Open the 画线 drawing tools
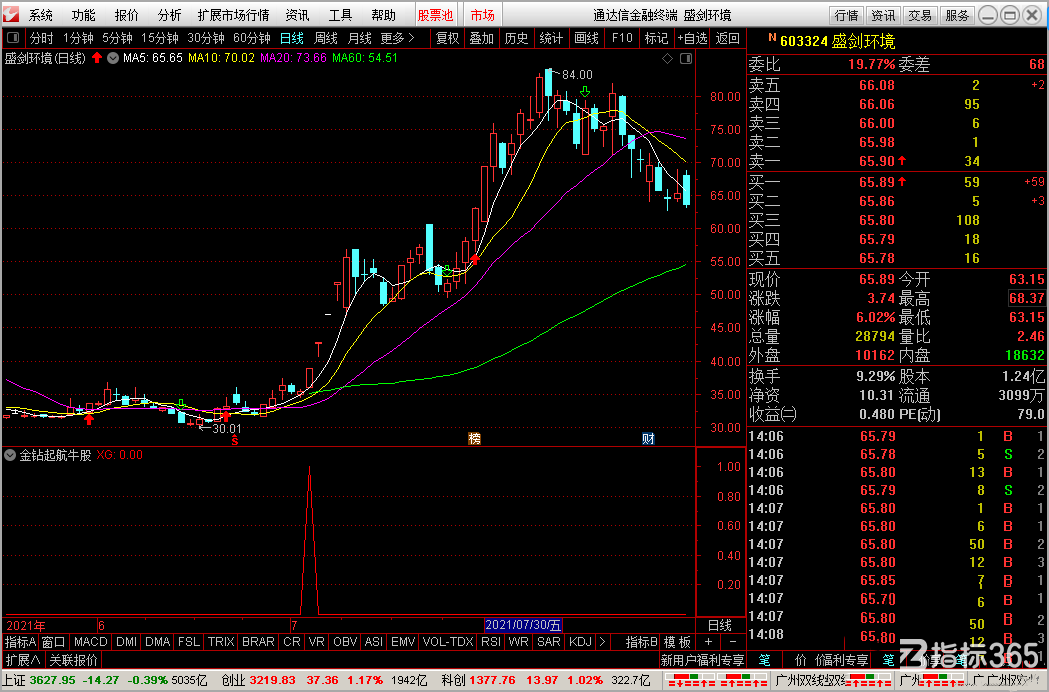 [x=587, y=38]
